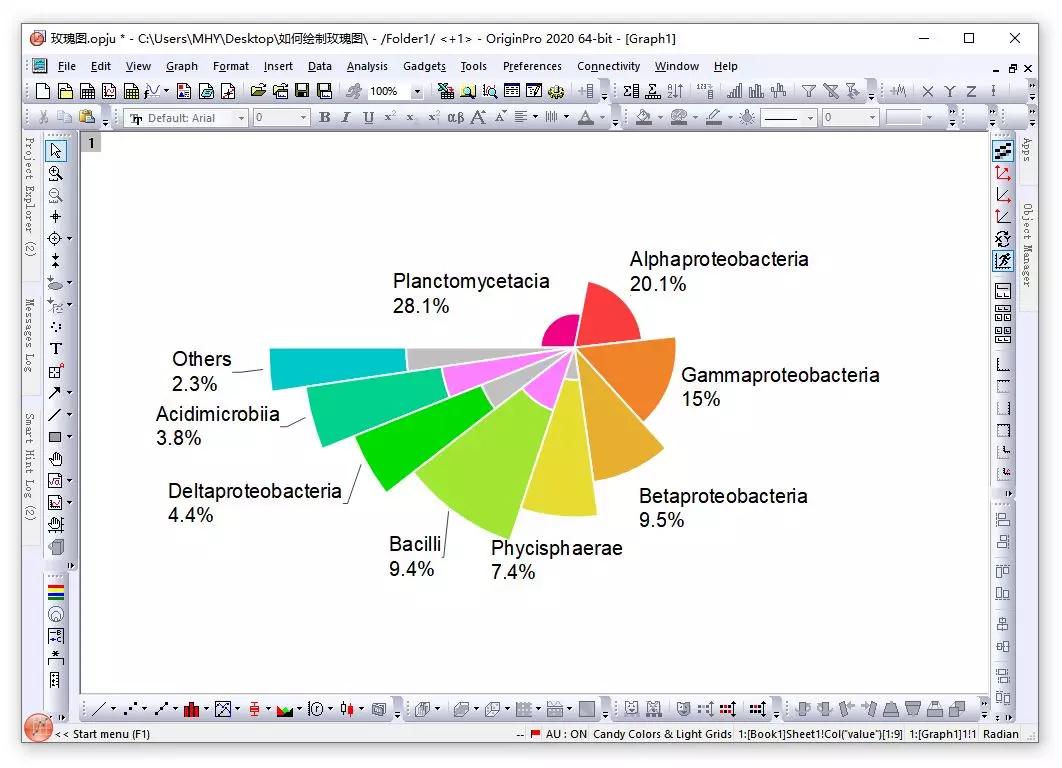1062x768 pixels.
Task: Click the Scatter plot icon bottom toolbar
Action: tap(130, 709)
